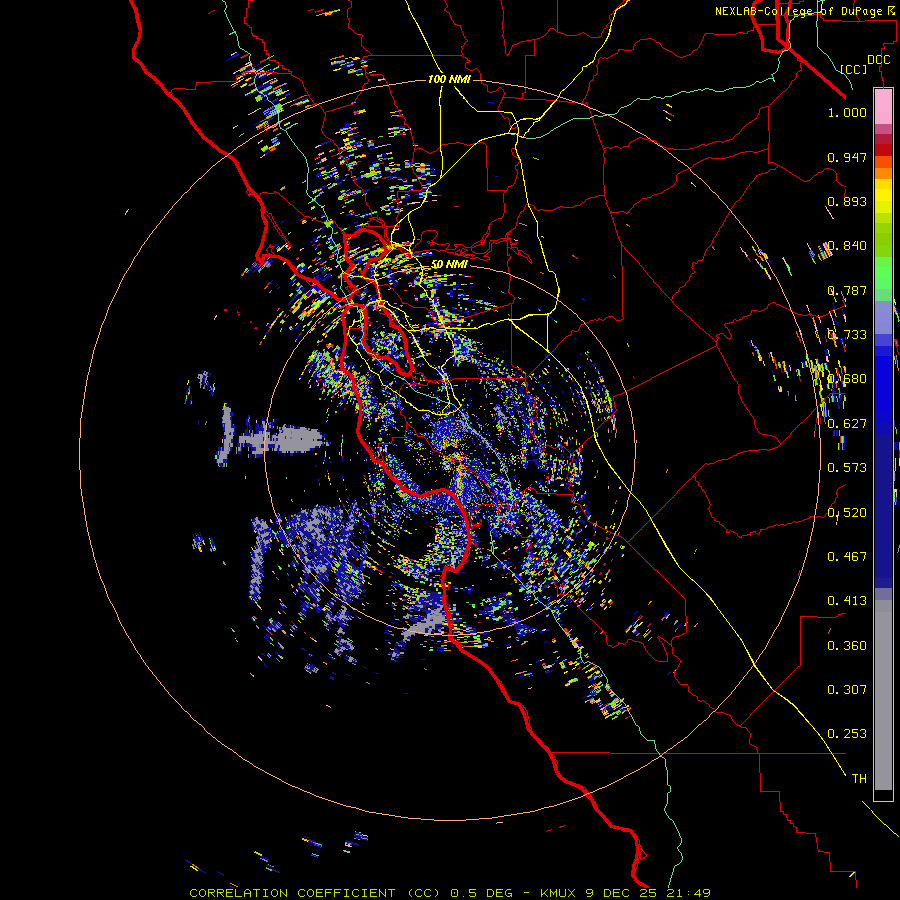Click the 1.000 legend value
Image resolution: width=900 pixels, height=900 pixels.
[x=847, y=112]
